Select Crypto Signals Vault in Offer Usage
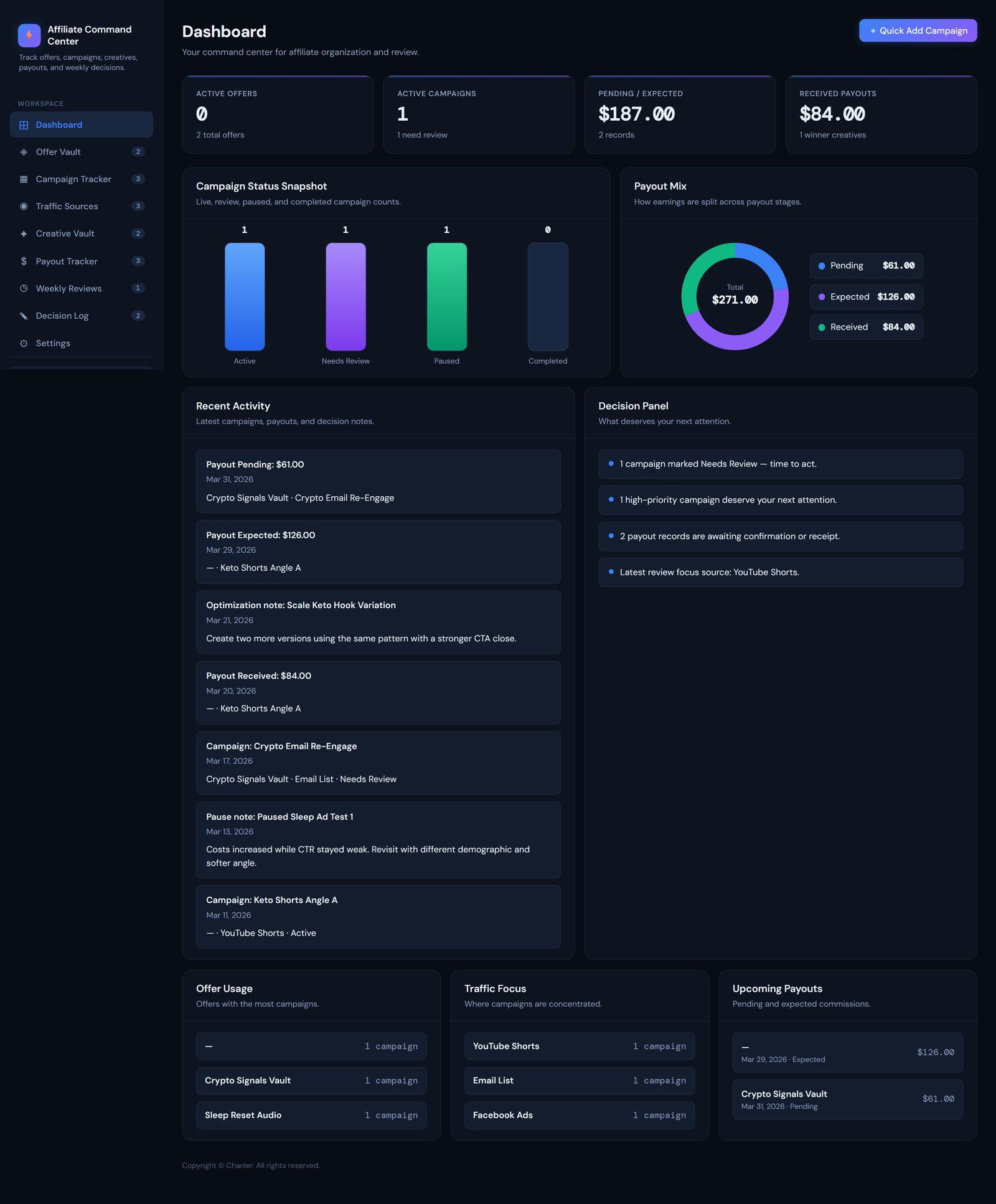 pos(311,1081)
